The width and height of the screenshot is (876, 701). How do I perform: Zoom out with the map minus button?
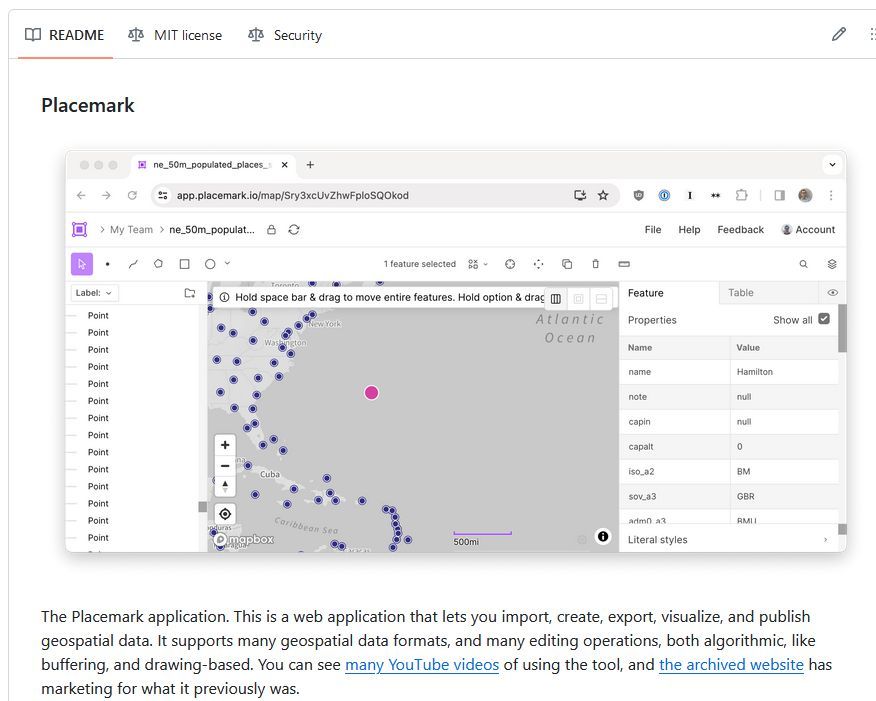pyautogui.click(x=225, y=465)
